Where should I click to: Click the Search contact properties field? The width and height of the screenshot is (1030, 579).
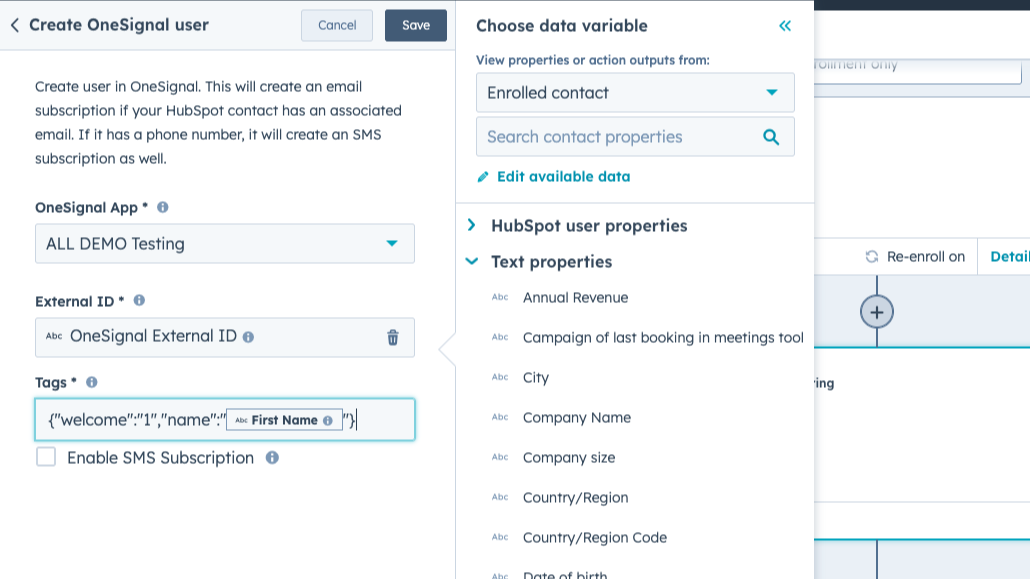click(x=615, y=137)
